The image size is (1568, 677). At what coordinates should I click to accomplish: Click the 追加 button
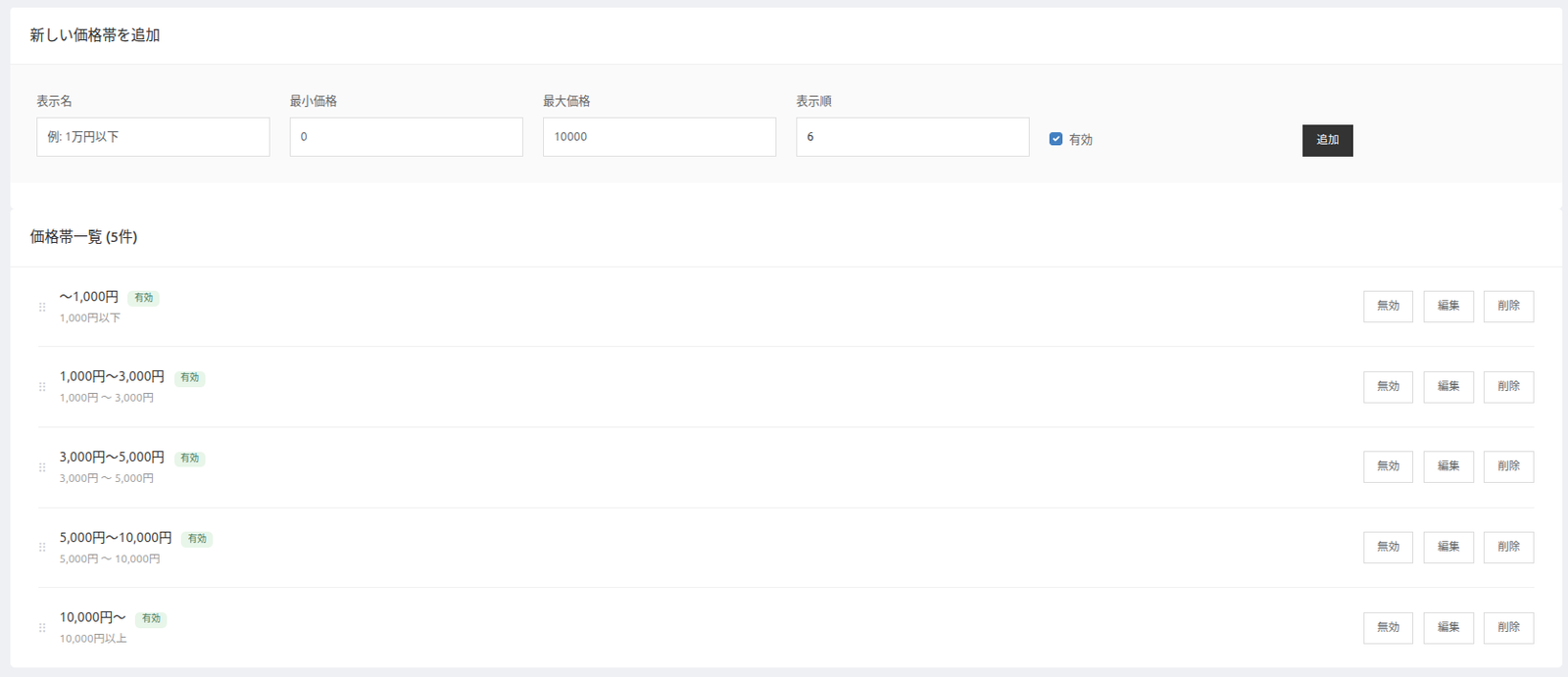click(x=1327, y=140)
